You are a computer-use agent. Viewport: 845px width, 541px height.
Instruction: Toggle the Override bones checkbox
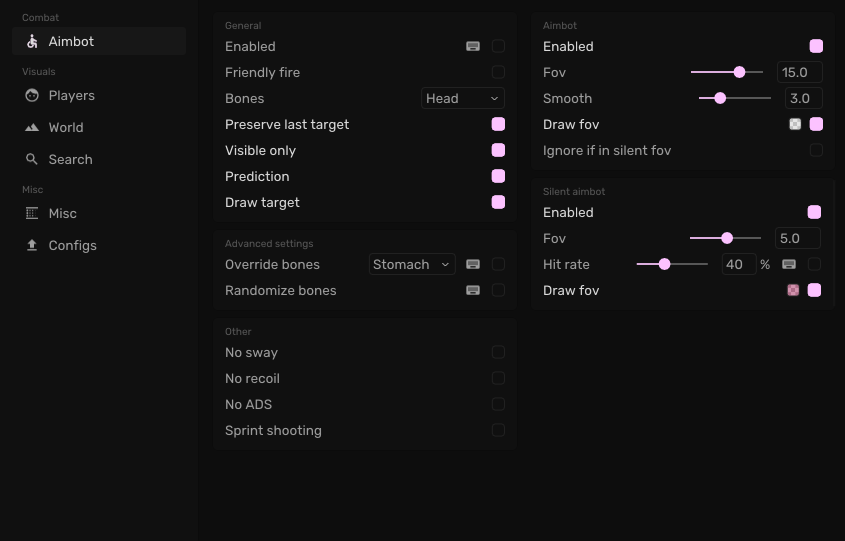[498, 265]
